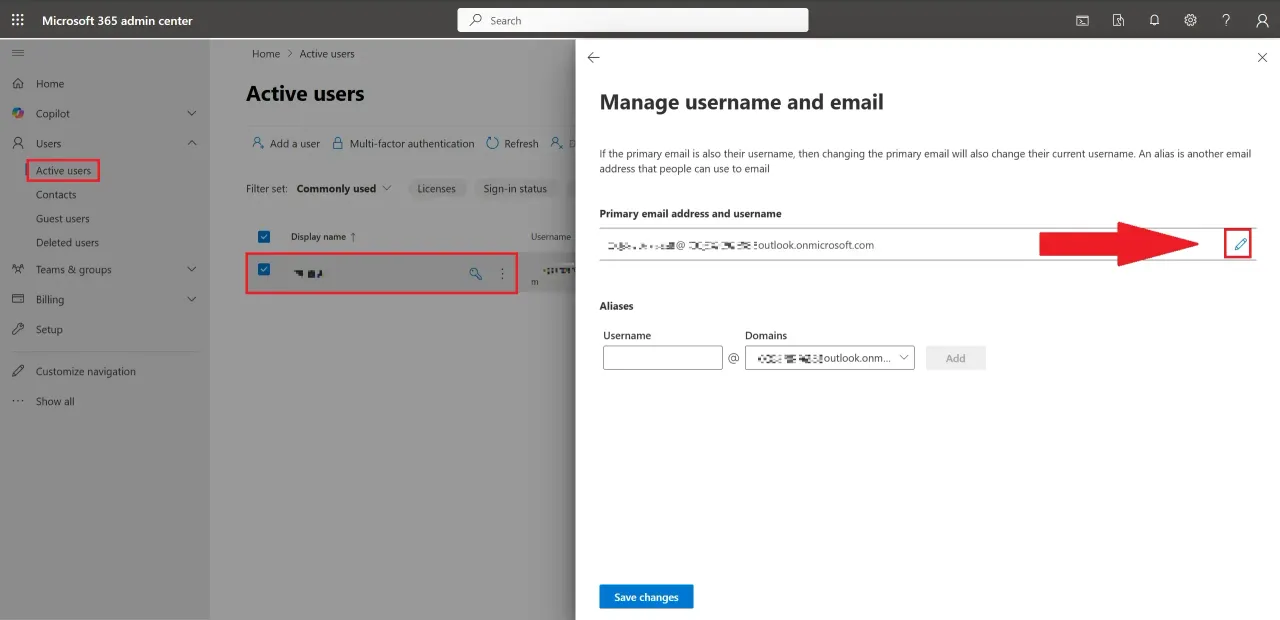The width and height of the screenshot is (1280, 620).
Task: Open Deleted users in the sidebar
Action: pos(67,243)
